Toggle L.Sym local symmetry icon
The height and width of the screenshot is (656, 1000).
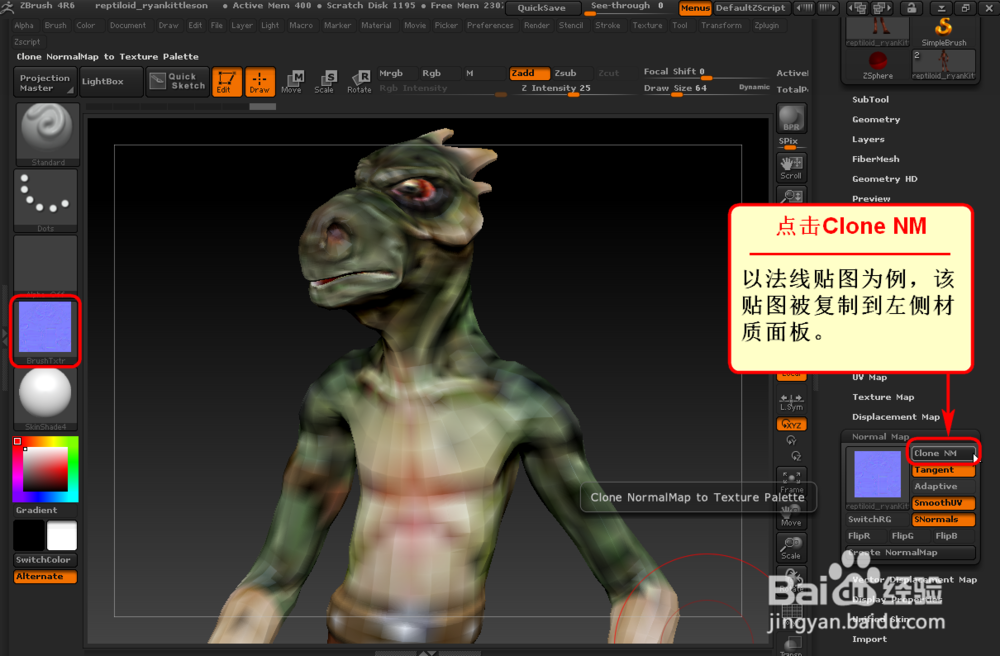(791, 401)
